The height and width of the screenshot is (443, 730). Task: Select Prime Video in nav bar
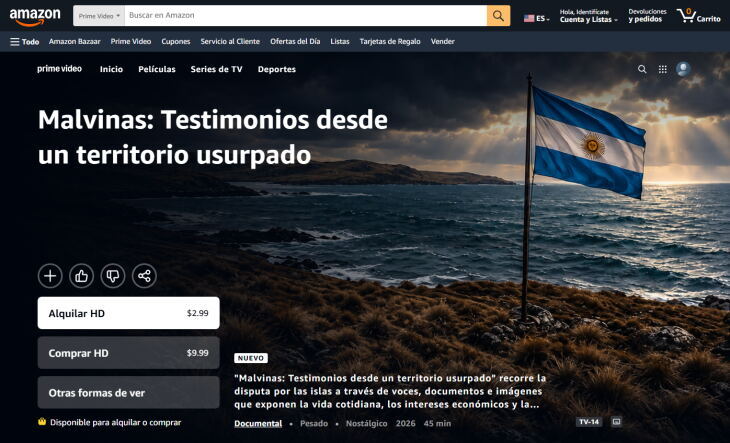(131, 41)
